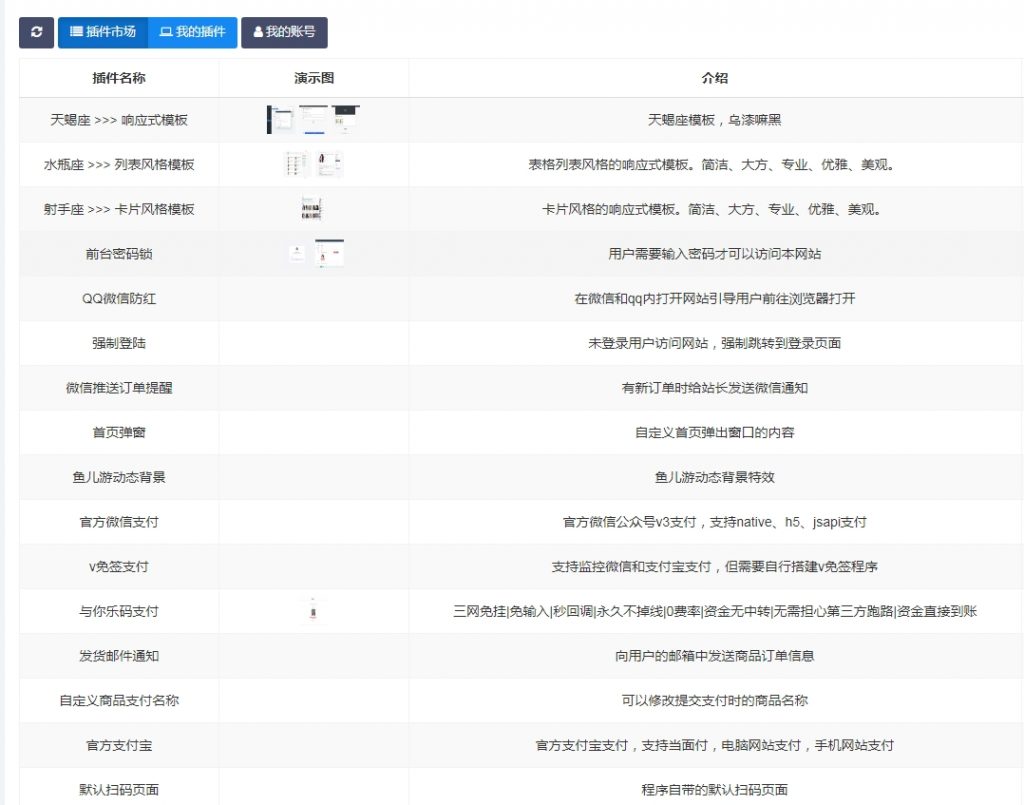Select the 鱼儿游动态背景 plugin name

(119, 477)
